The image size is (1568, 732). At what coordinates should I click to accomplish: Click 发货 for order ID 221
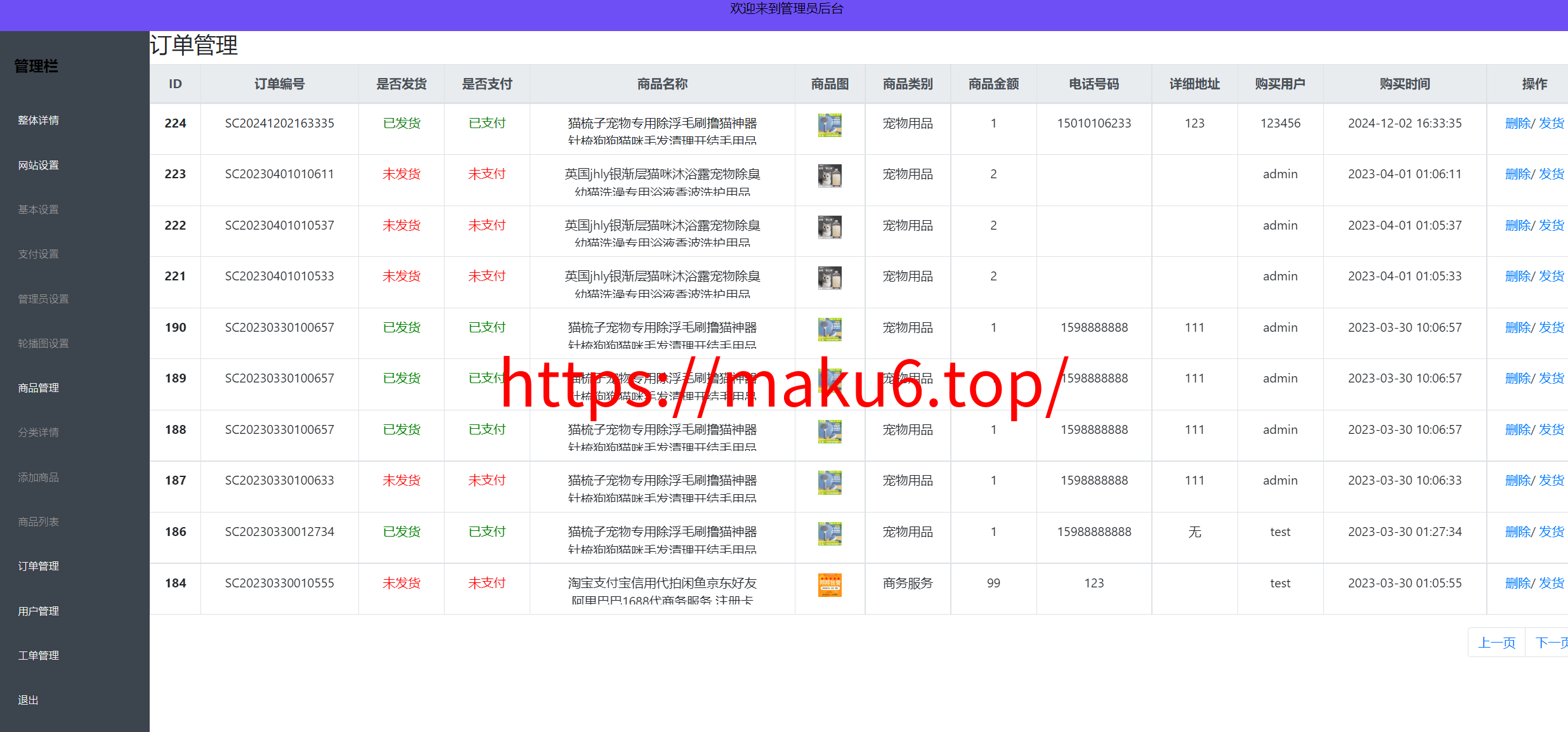1552,276
